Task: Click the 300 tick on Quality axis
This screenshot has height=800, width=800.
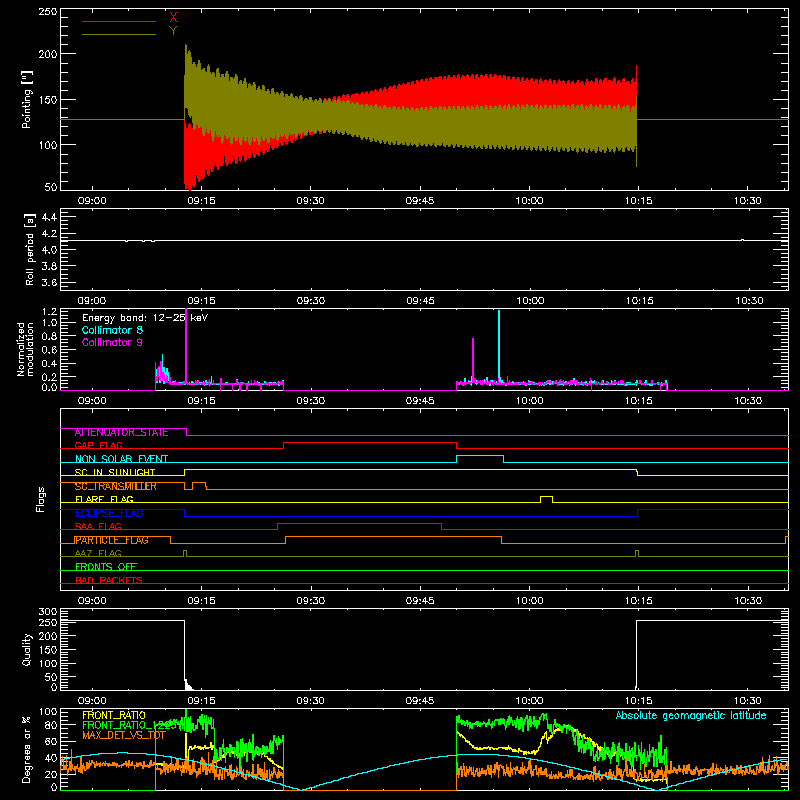Action: (x=47, y=611)
